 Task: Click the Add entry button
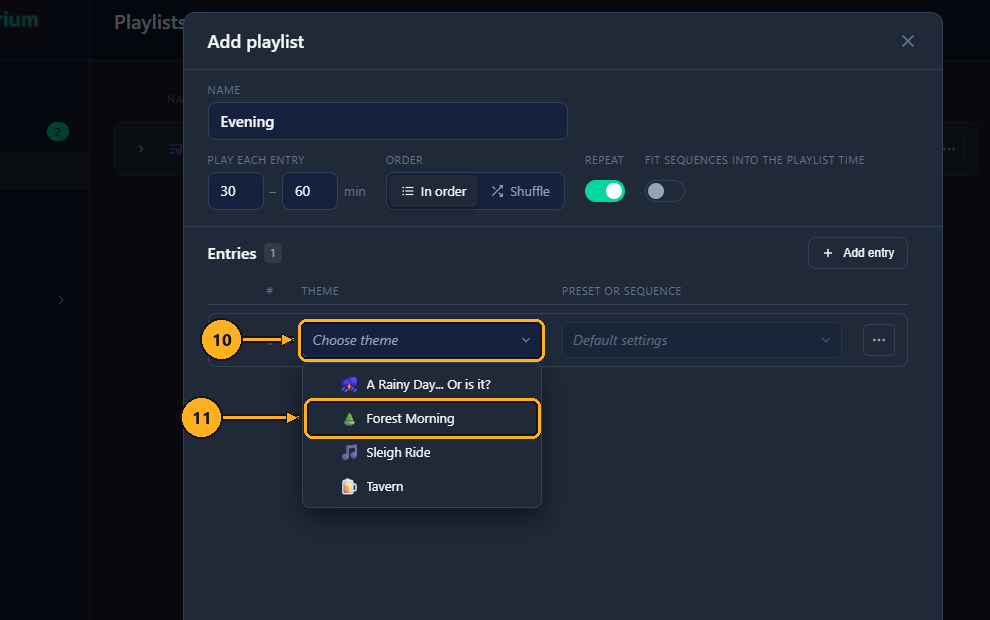[x=857, y=253]
